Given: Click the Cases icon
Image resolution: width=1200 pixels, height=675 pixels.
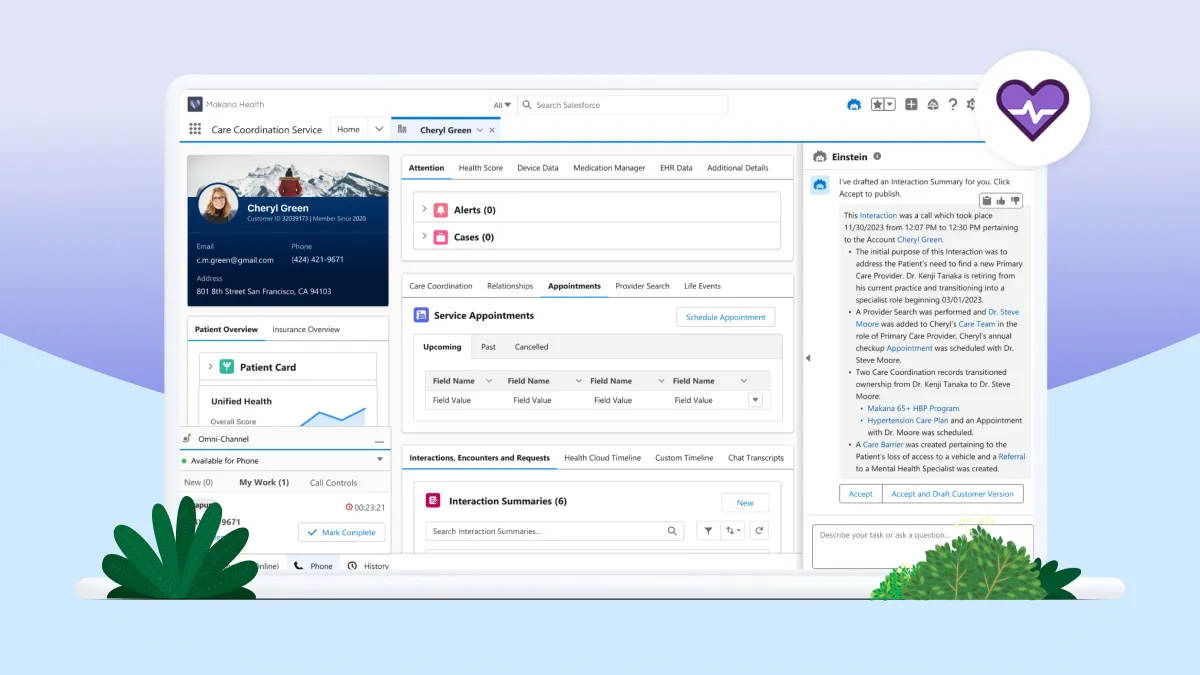Looking at the screenshot, I should [x=441, y=237].
